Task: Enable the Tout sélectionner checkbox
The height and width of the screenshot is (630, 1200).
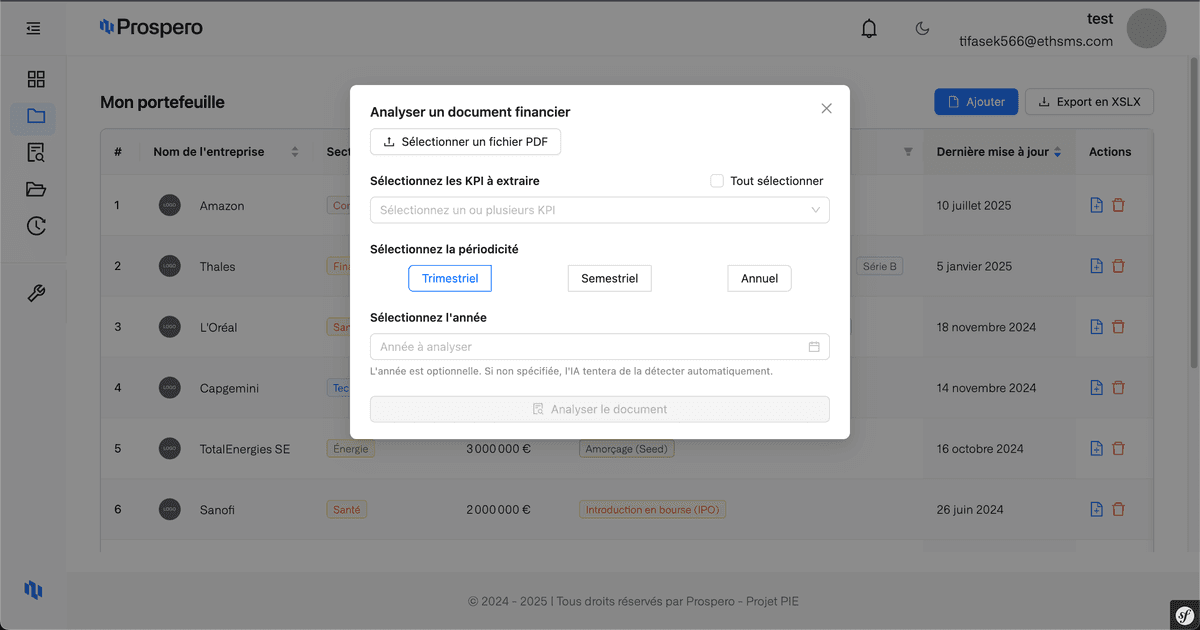Action: (717, 181)
